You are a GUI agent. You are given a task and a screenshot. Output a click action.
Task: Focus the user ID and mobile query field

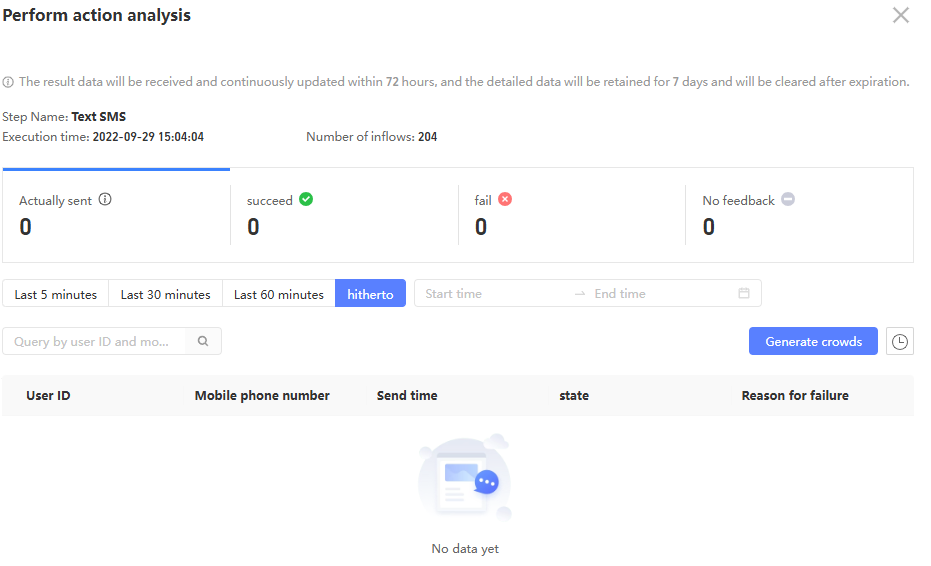point(98,341)
